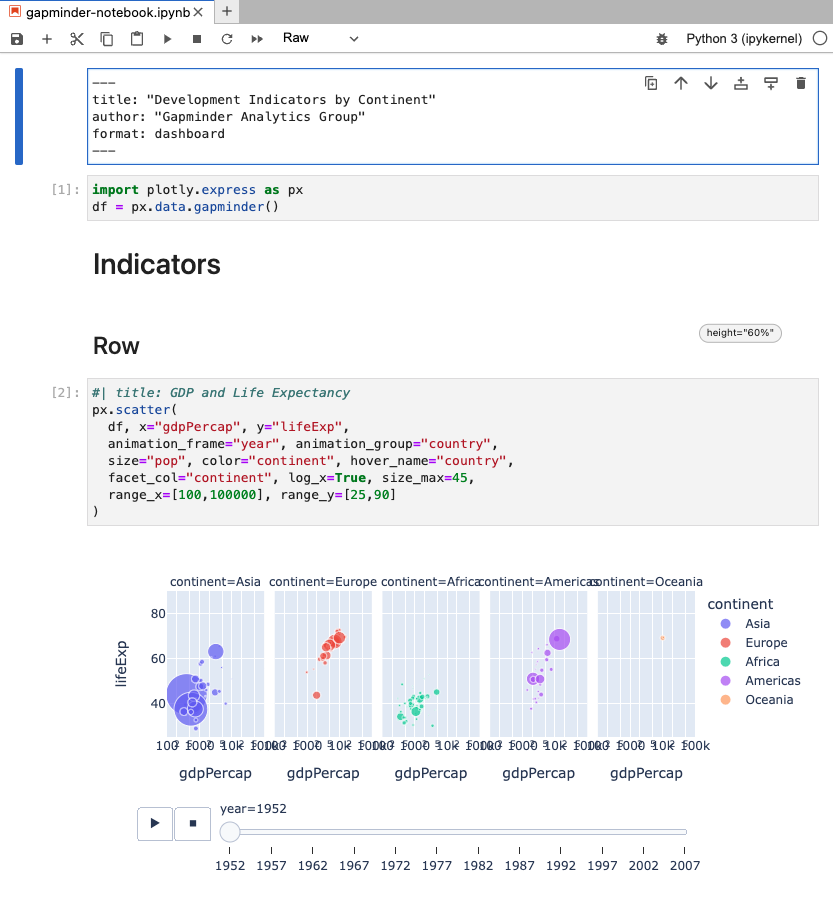Stop the animation with the square button

point(192,823)
